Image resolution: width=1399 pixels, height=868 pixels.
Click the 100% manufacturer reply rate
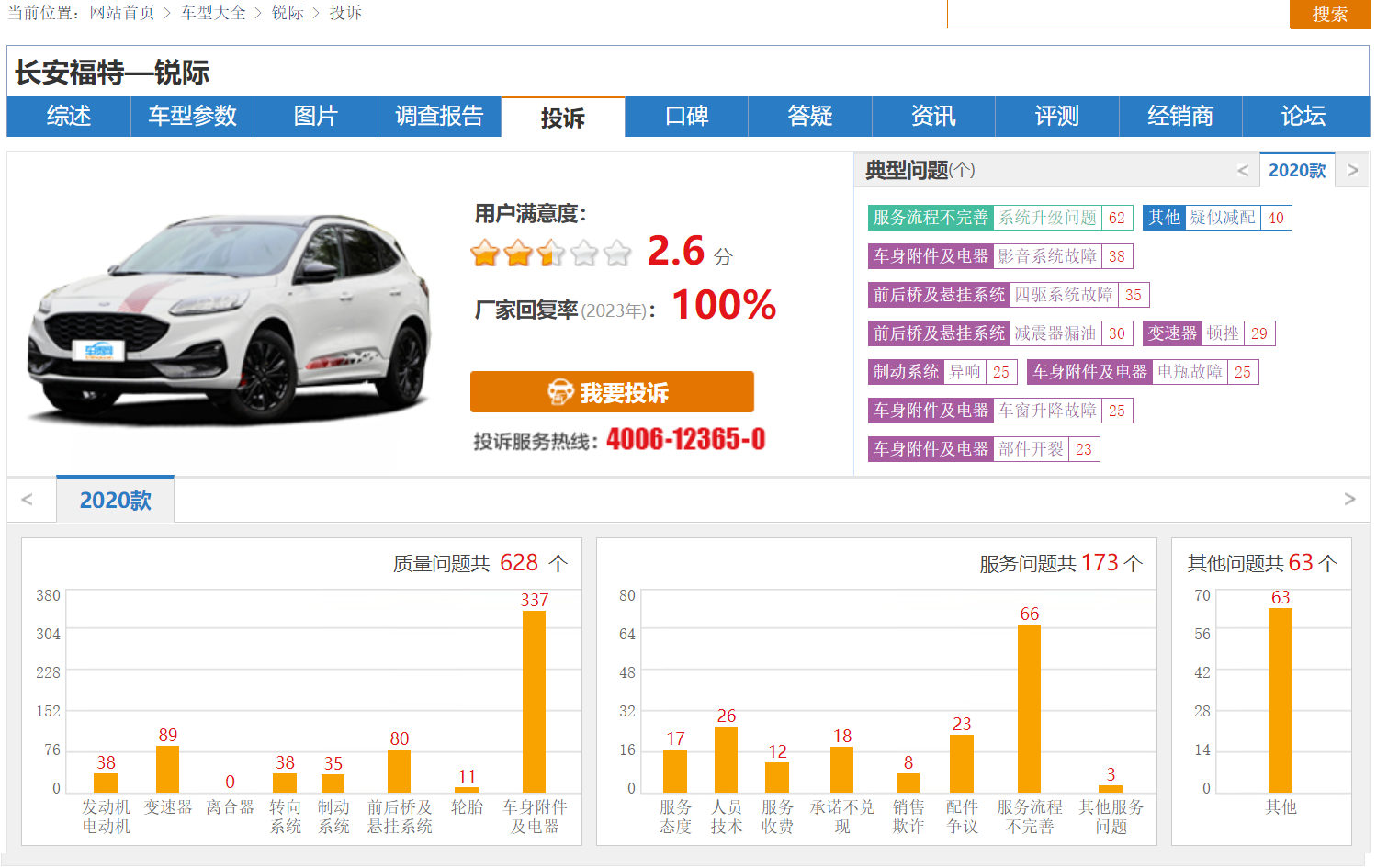[x=724, y=305]
